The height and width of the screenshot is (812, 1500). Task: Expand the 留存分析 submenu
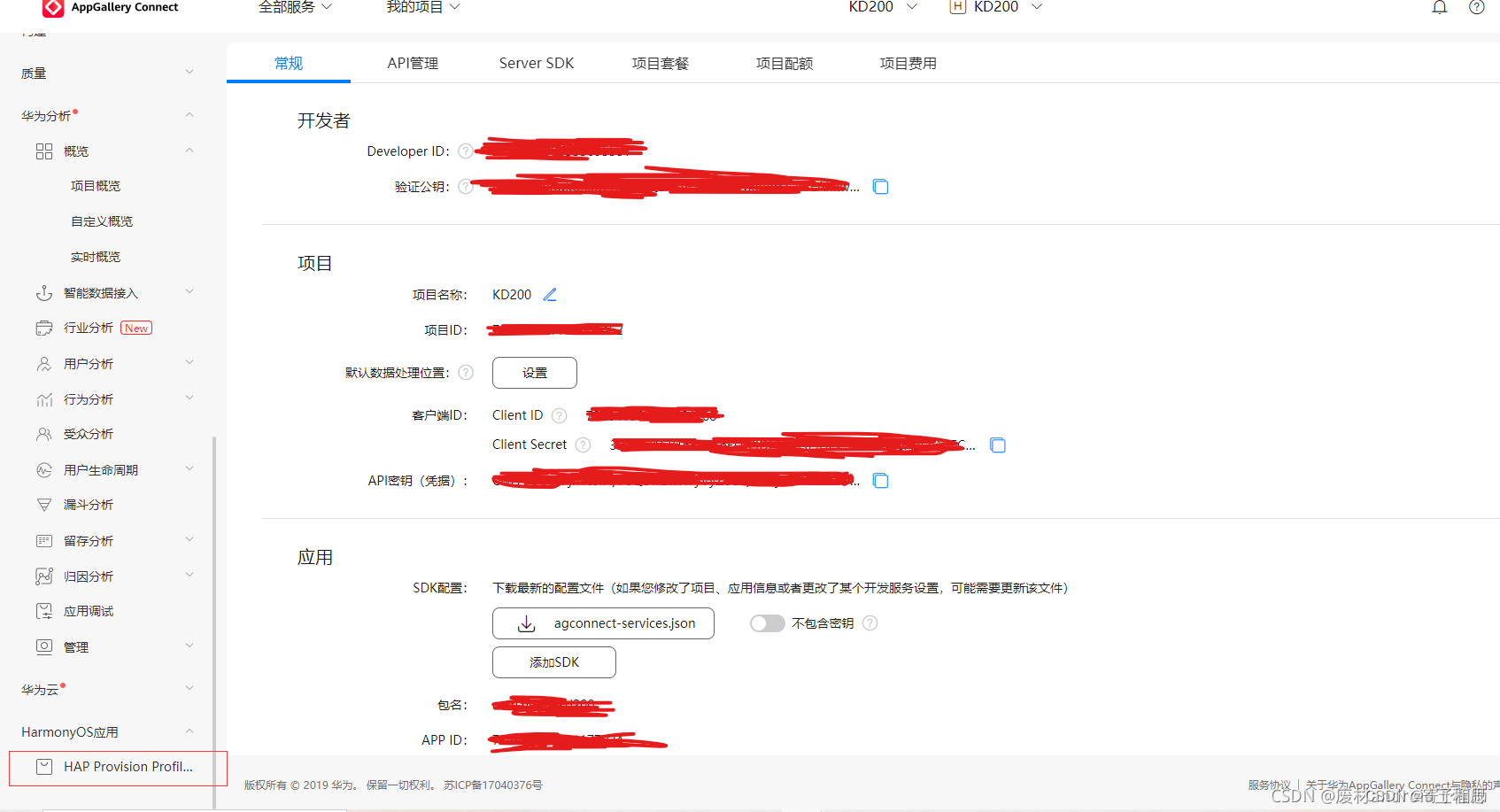coord(189,540)
